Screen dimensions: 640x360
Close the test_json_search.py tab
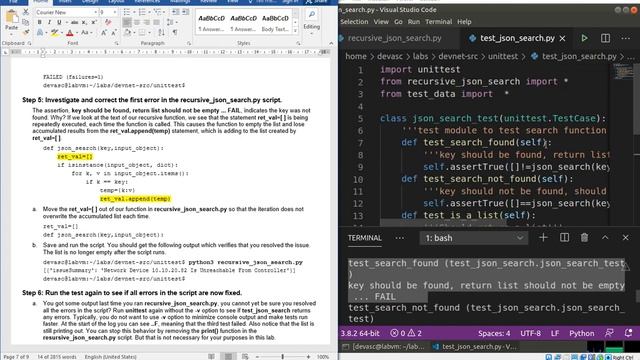(x=562, y=38)
